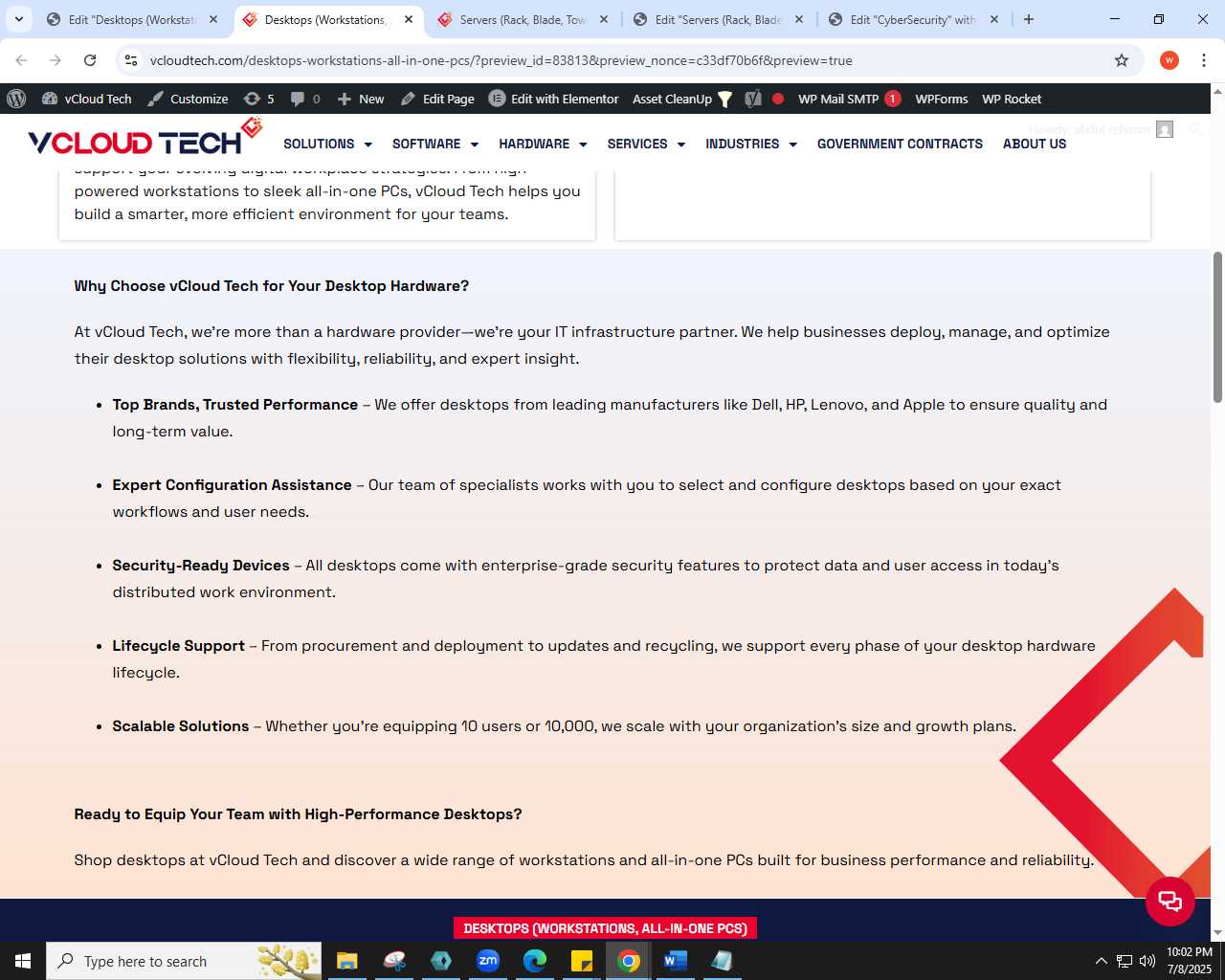Switch to Edit "CyberSecurity" tab
Viewport: 1225px width, 980px height.
[914, 19]
